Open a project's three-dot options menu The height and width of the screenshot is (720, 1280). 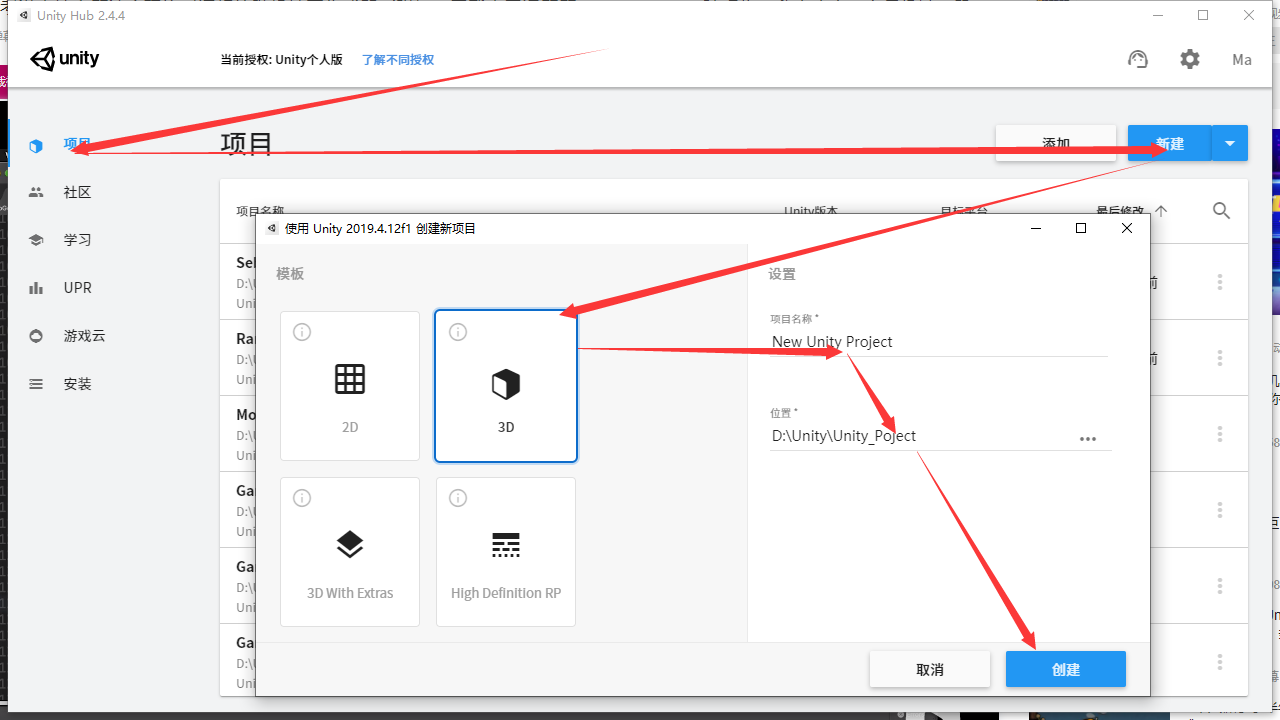pyautogui.click(x=1219, y=282)
